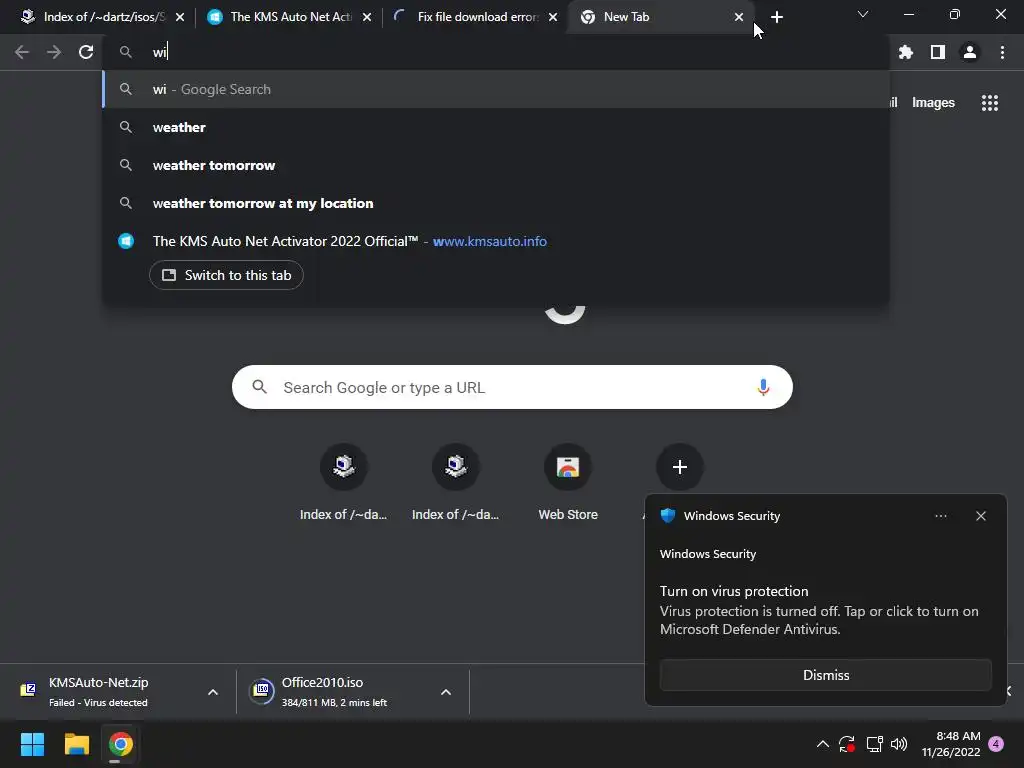Click the Switch to this tab button
This screenshot has height=768, width=1024.
[226, 275]
